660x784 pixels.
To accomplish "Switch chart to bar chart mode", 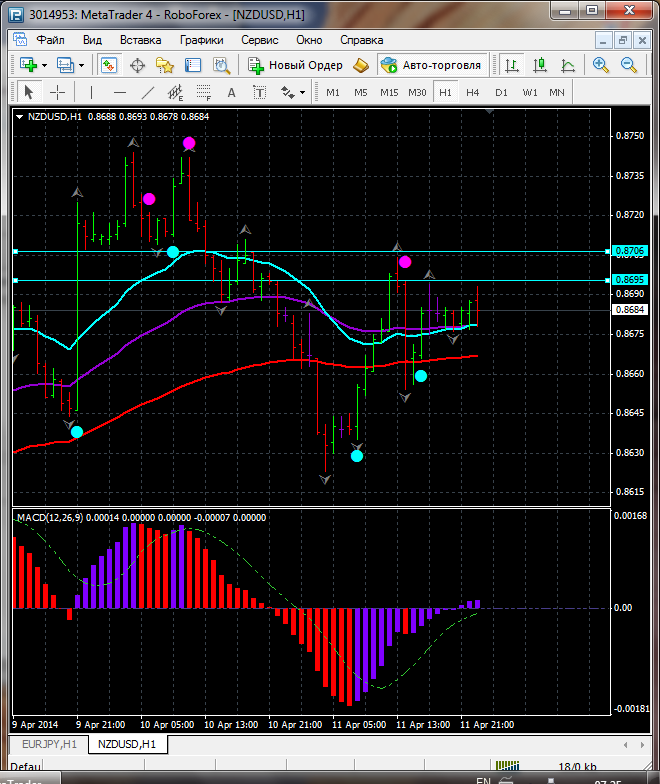I will click(512, 65).
